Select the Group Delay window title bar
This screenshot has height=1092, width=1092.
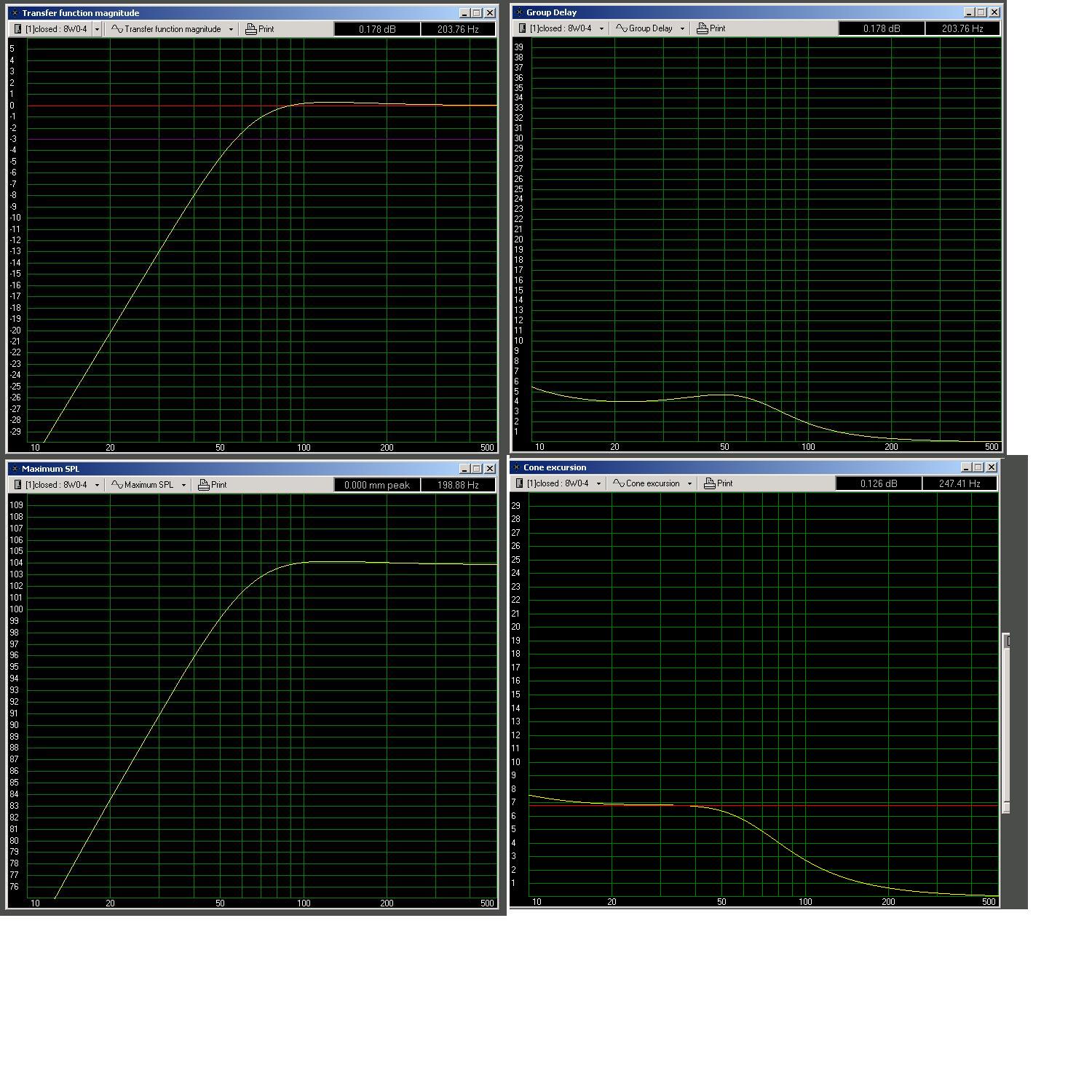pyautogui.click(x=728, y=12)
